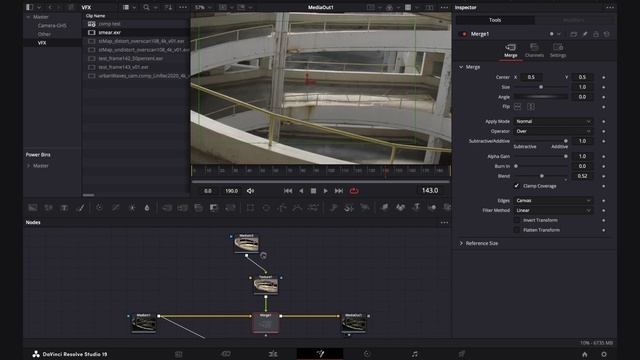Select the Text+ tool in toolbar
The height and width of the screenshot is (360, 640).
[x=64, y=208]
